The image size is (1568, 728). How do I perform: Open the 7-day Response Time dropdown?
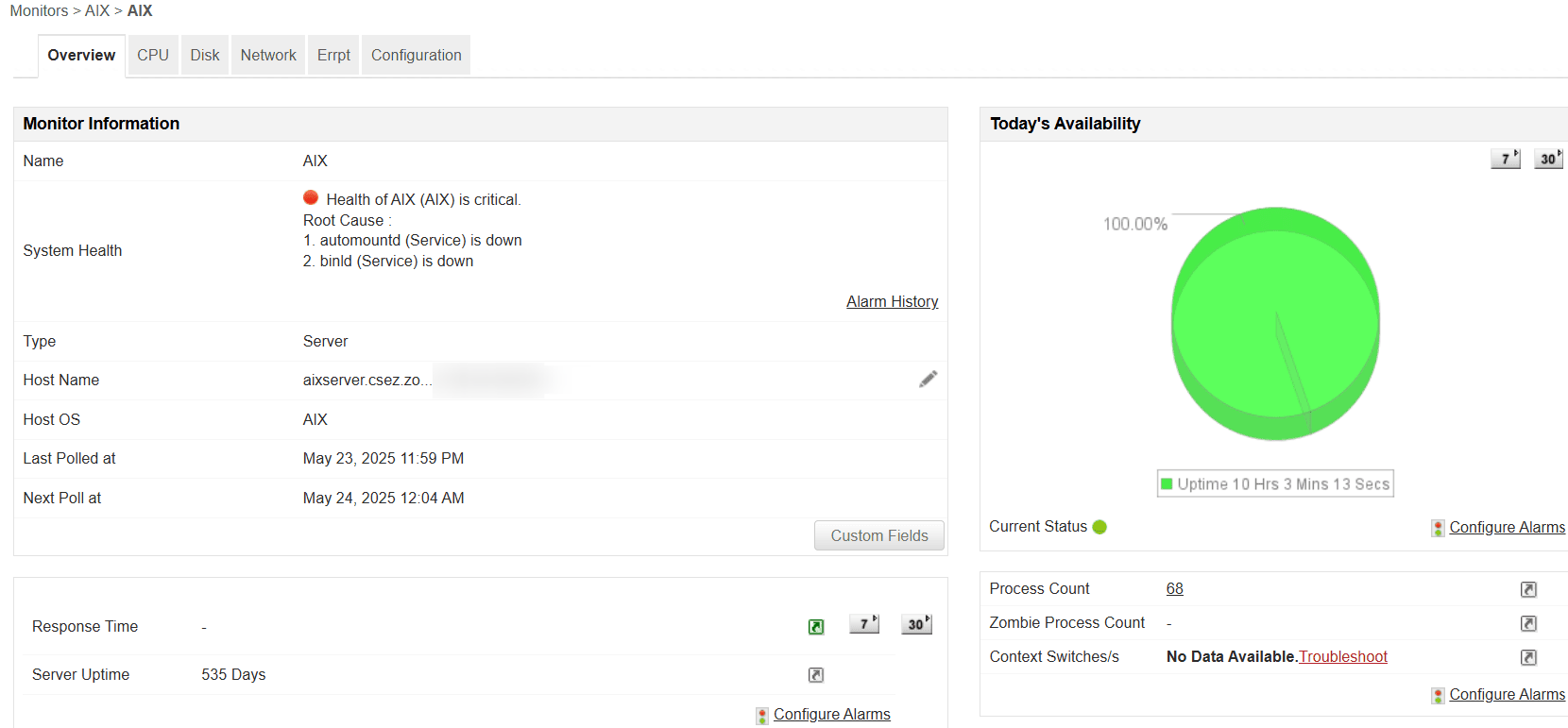click(863, 623)
